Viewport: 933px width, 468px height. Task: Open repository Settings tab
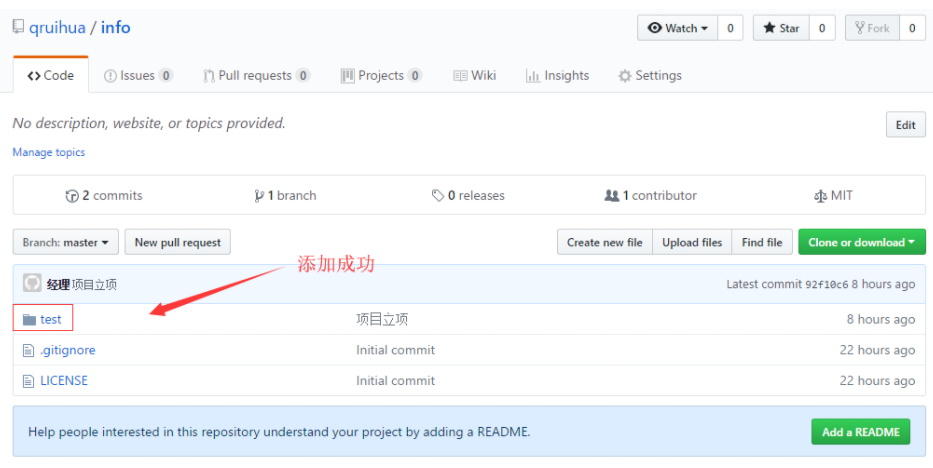650,76
